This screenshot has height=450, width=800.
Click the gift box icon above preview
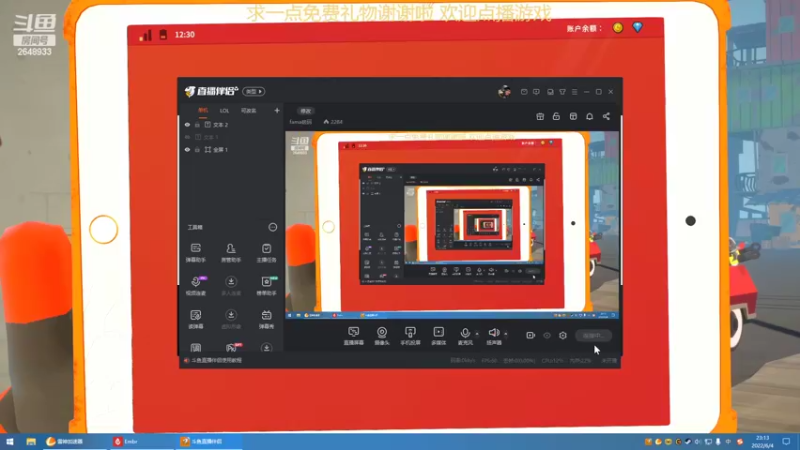540,116
